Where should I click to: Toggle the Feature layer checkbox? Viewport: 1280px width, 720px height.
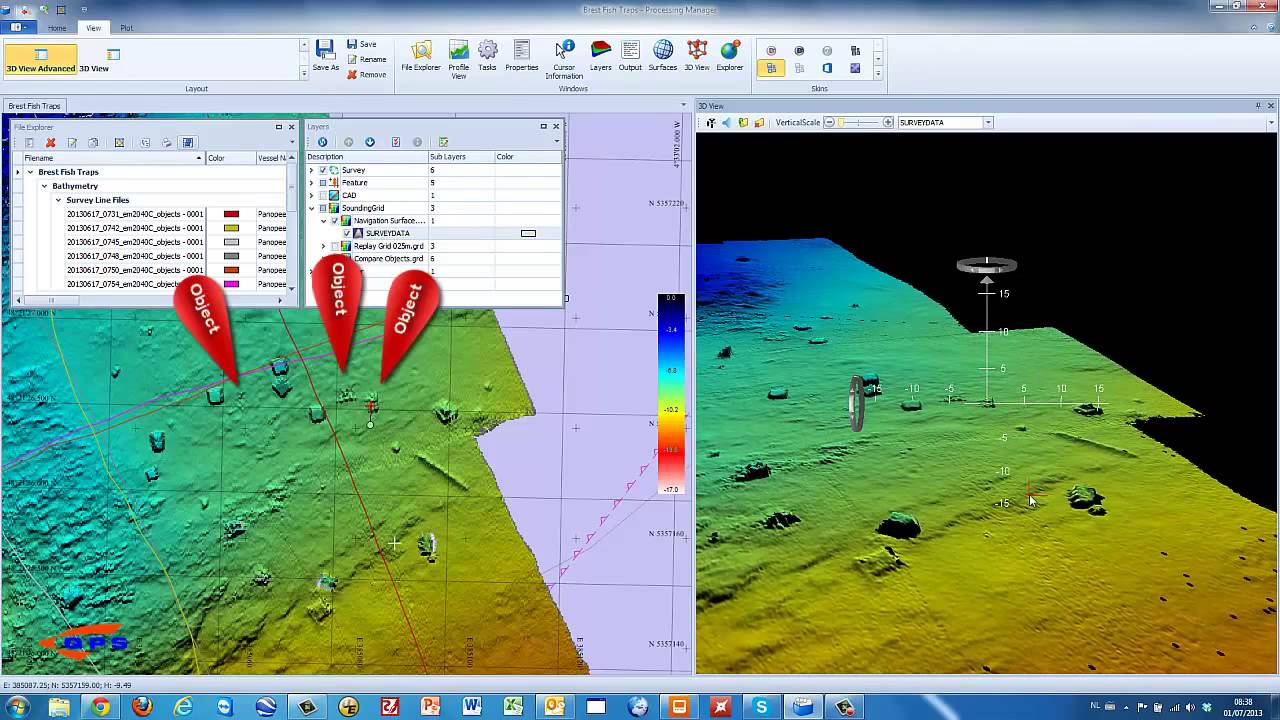[322, 183]
